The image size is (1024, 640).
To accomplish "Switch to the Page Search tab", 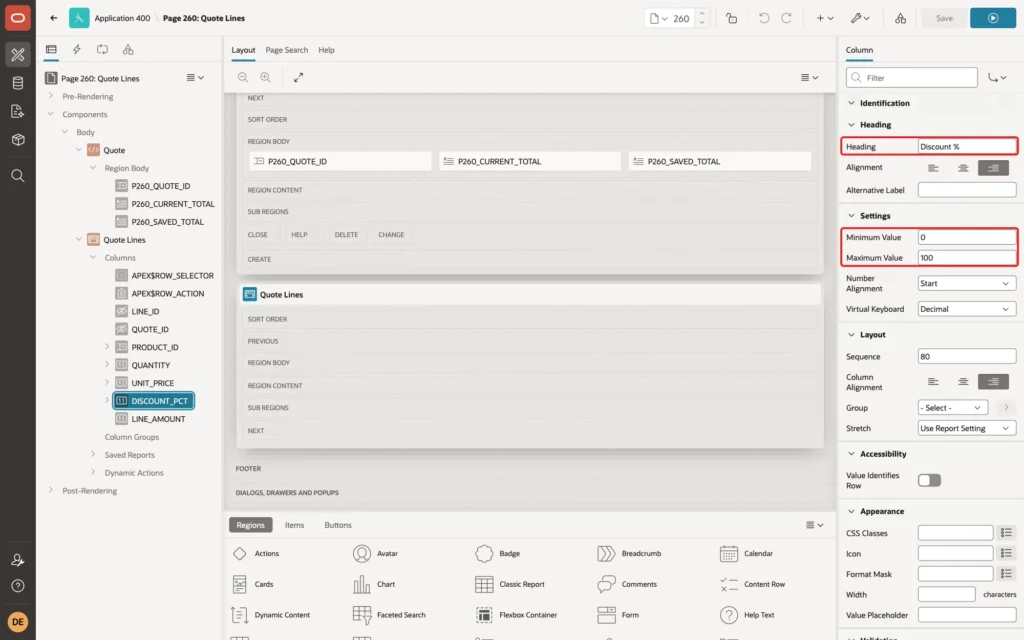I will (x=286, y=50).
